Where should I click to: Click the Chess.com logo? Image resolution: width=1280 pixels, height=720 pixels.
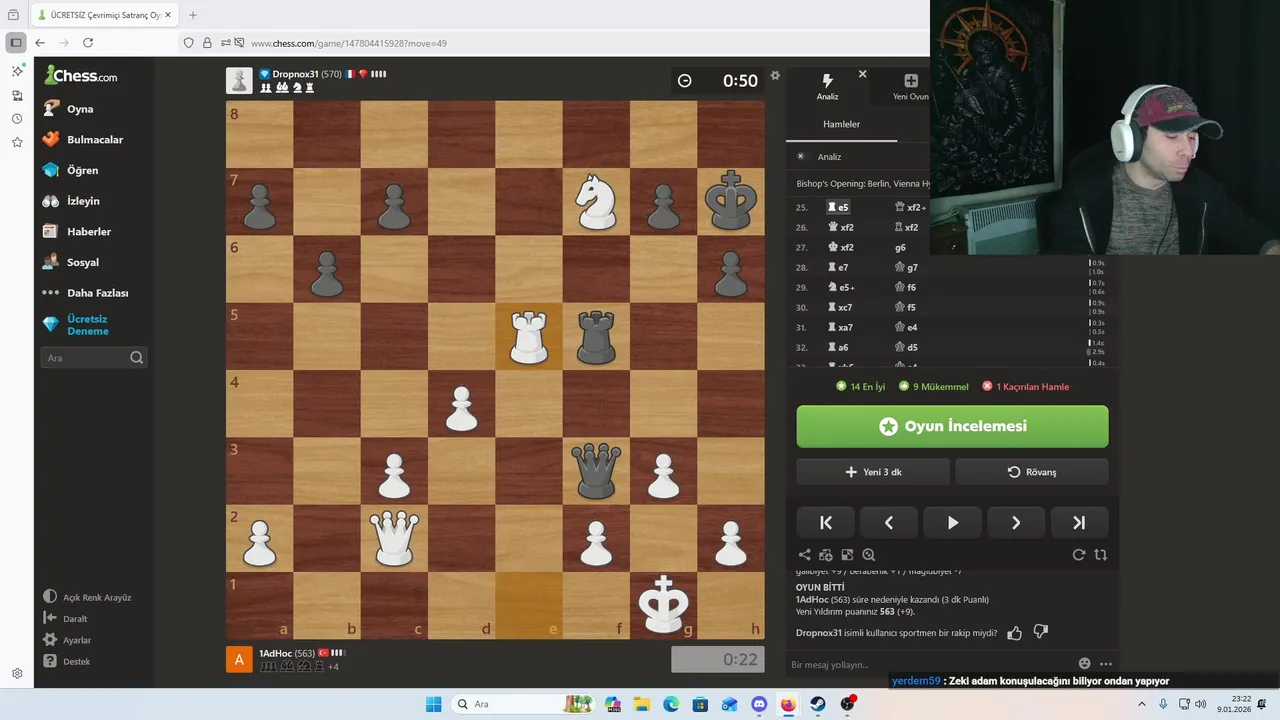81,75
